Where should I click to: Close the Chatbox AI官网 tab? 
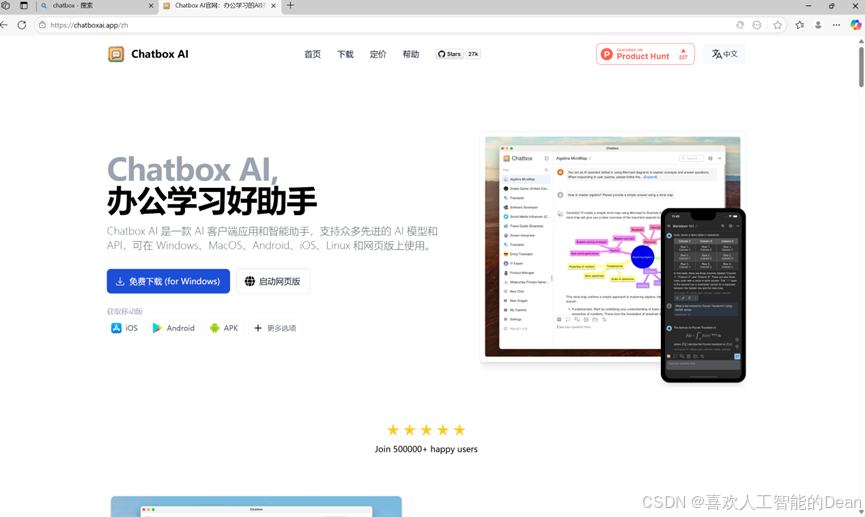point(273,6)
